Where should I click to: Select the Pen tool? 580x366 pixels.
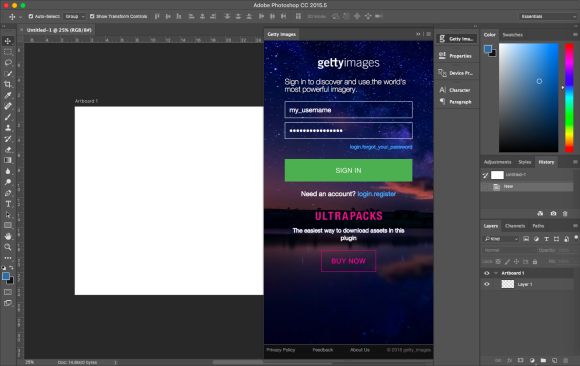point(8,193)
